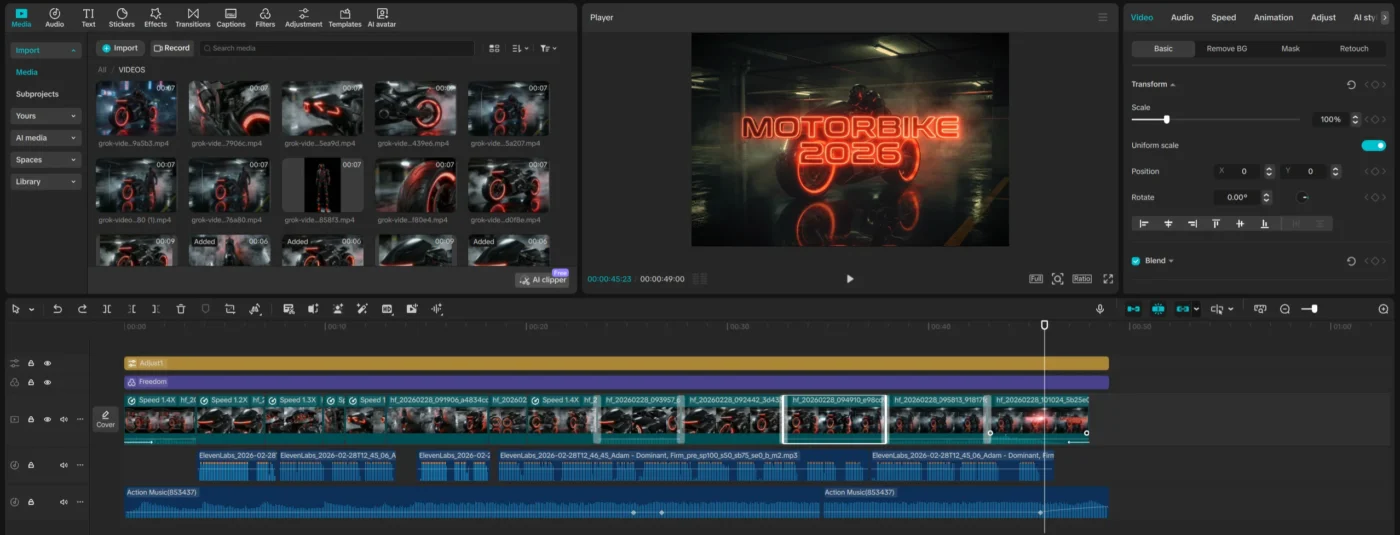Switch to the Animation tab

point(1273,17)
